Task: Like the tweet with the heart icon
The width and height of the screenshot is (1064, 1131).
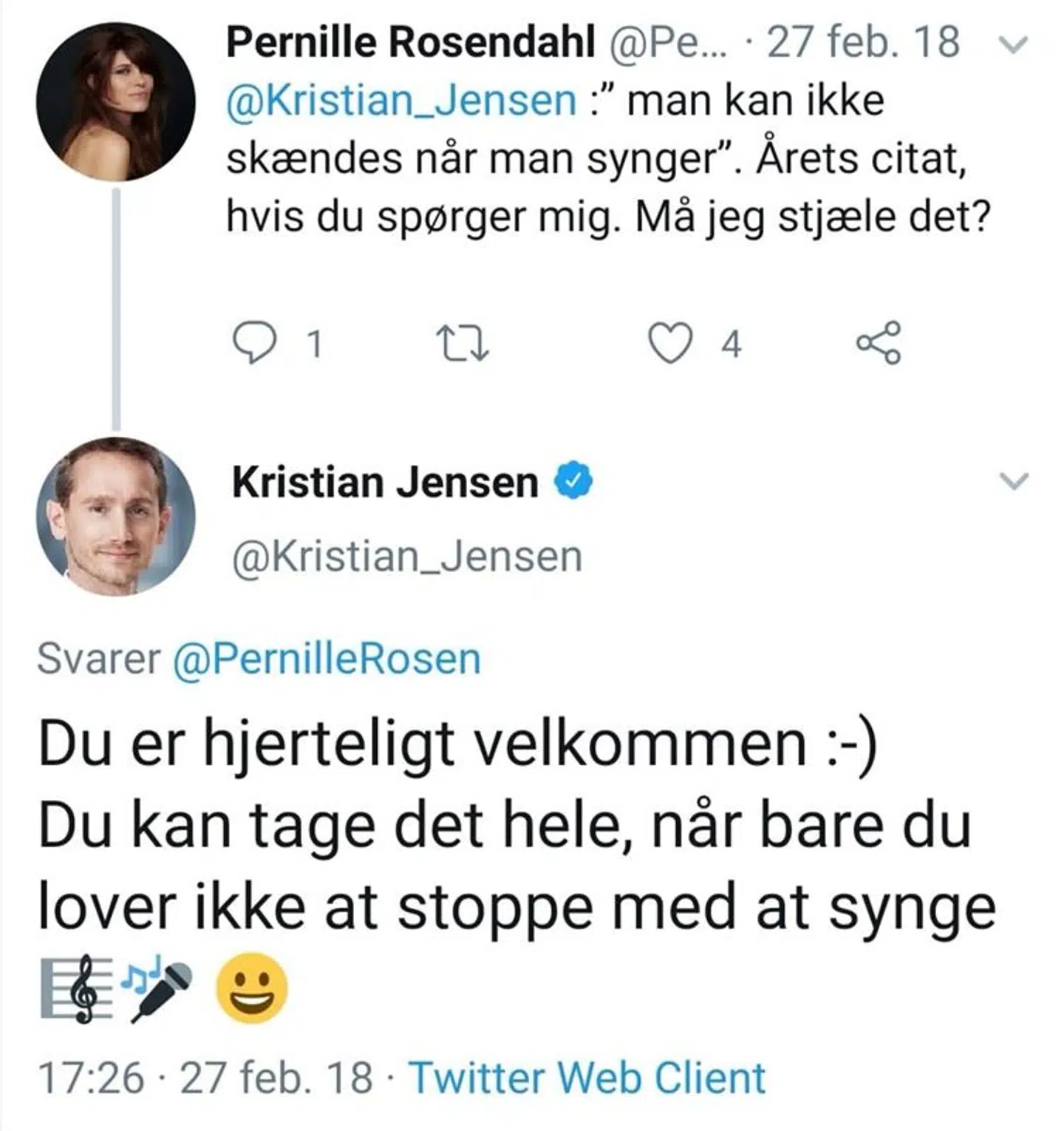Action: [669, 344]
